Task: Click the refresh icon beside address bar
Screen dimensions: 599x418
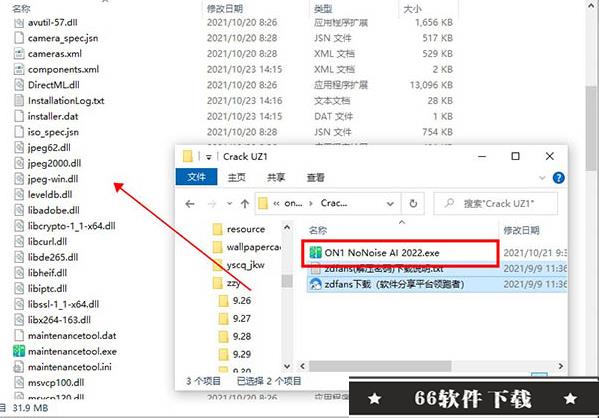Action: 413,204
